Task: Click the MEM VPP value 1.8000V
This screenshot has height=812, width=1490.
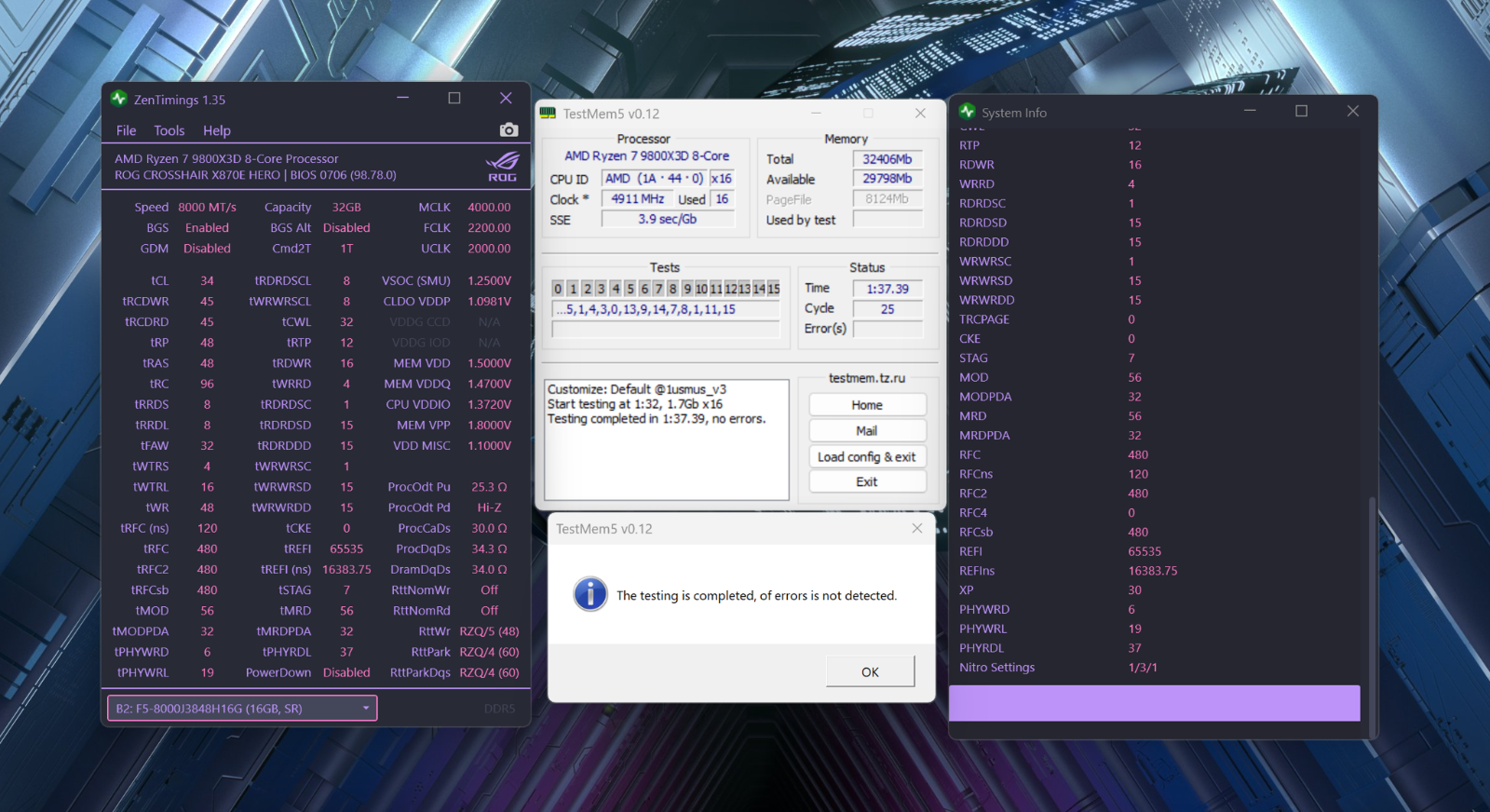Action: pyautogui.click(x=489, y=426)
